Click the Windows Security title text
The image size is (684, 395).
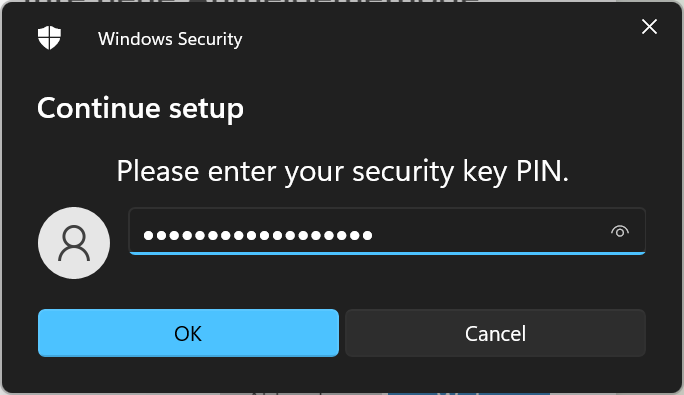170,39
